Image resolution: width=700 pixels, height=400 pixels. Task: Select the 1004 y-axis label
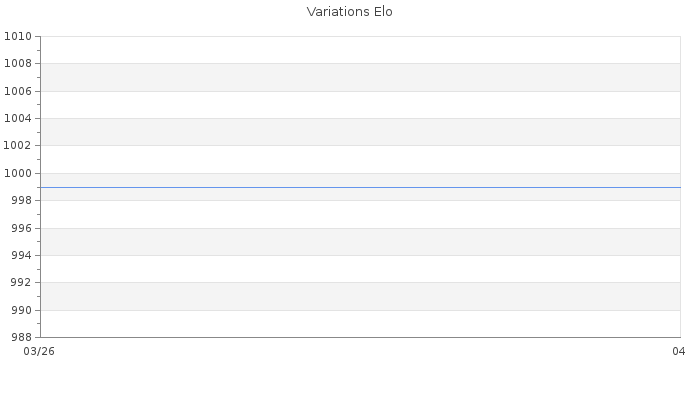(x=18, y=118)
